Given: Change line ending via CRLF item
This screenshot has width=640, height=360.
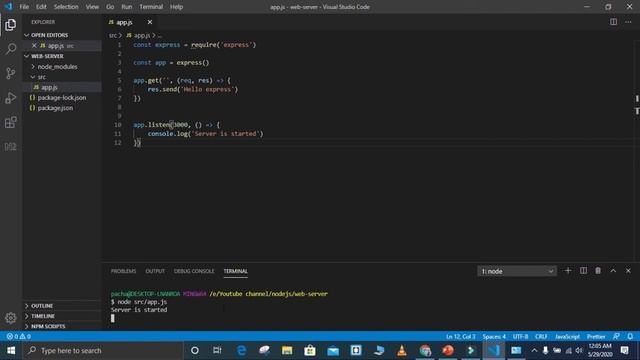Looking at the screenshot, I should pyautogui.click(x=541, y=336).
